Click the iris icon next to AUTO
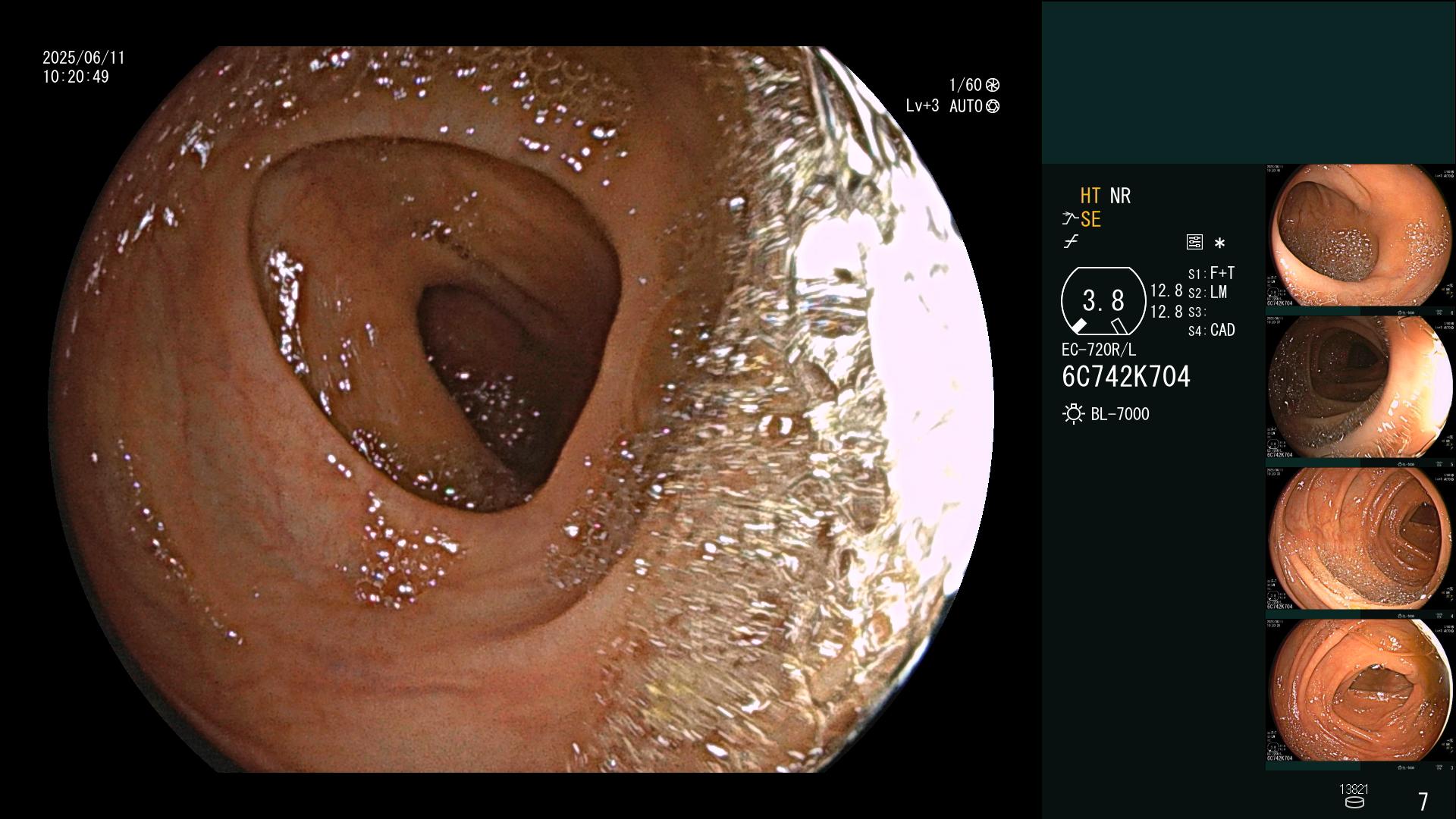This screenshot has height=819, width=1456. (993, 106)
